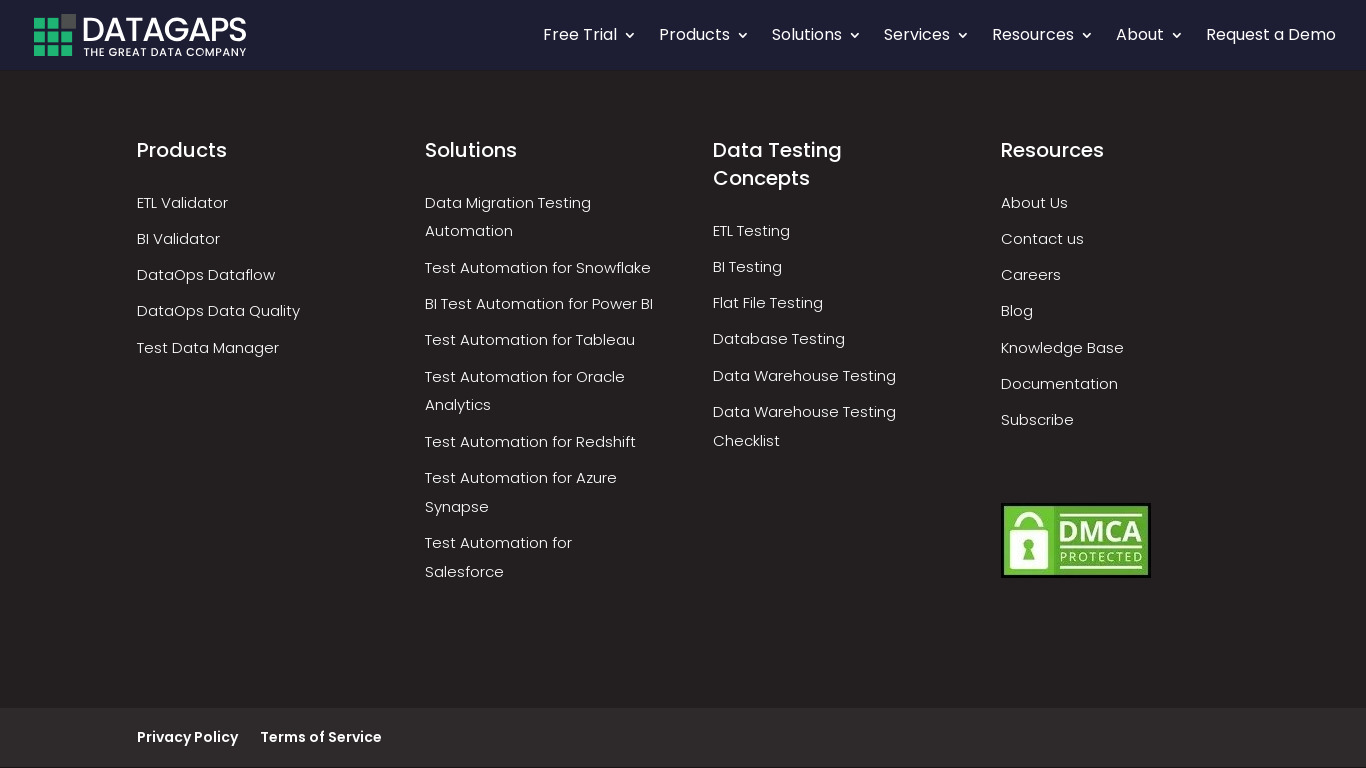This screenshot has height=768, width=1366.
Task: Expand the About menu chevron
Action: (1177, 36)
